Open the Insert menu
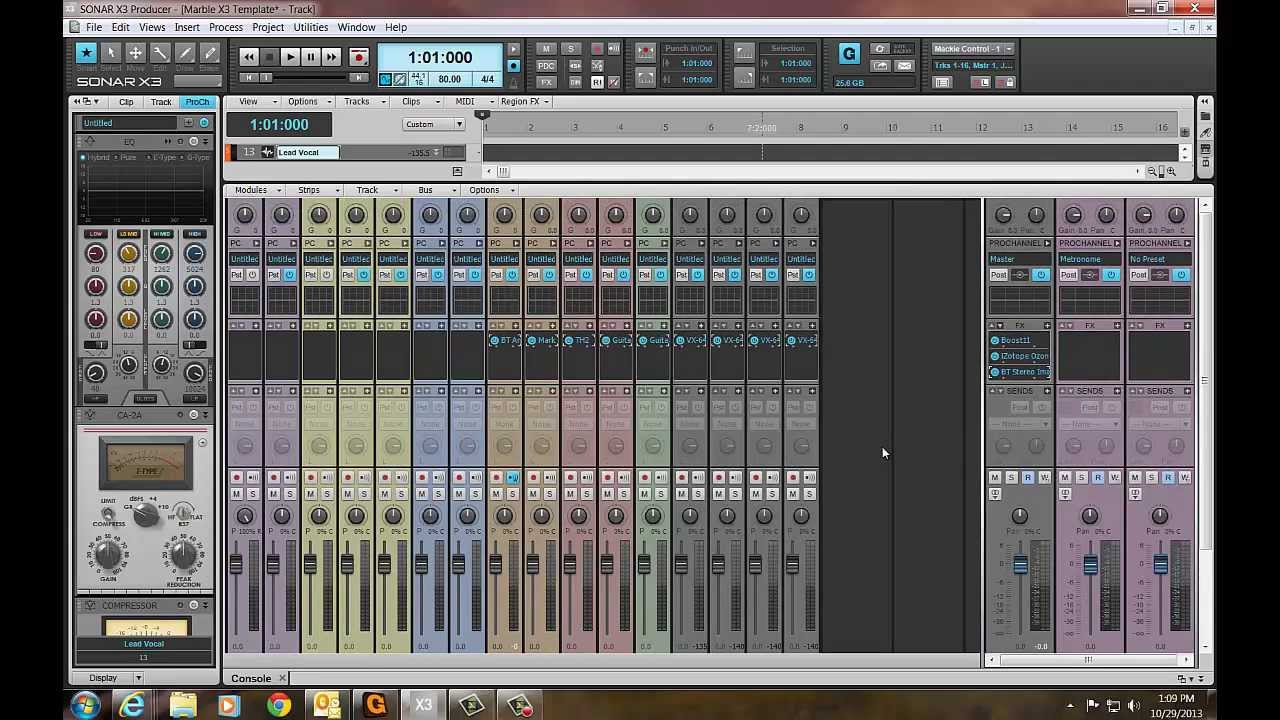Screen dimensions: 1280x720 (187, 27)
